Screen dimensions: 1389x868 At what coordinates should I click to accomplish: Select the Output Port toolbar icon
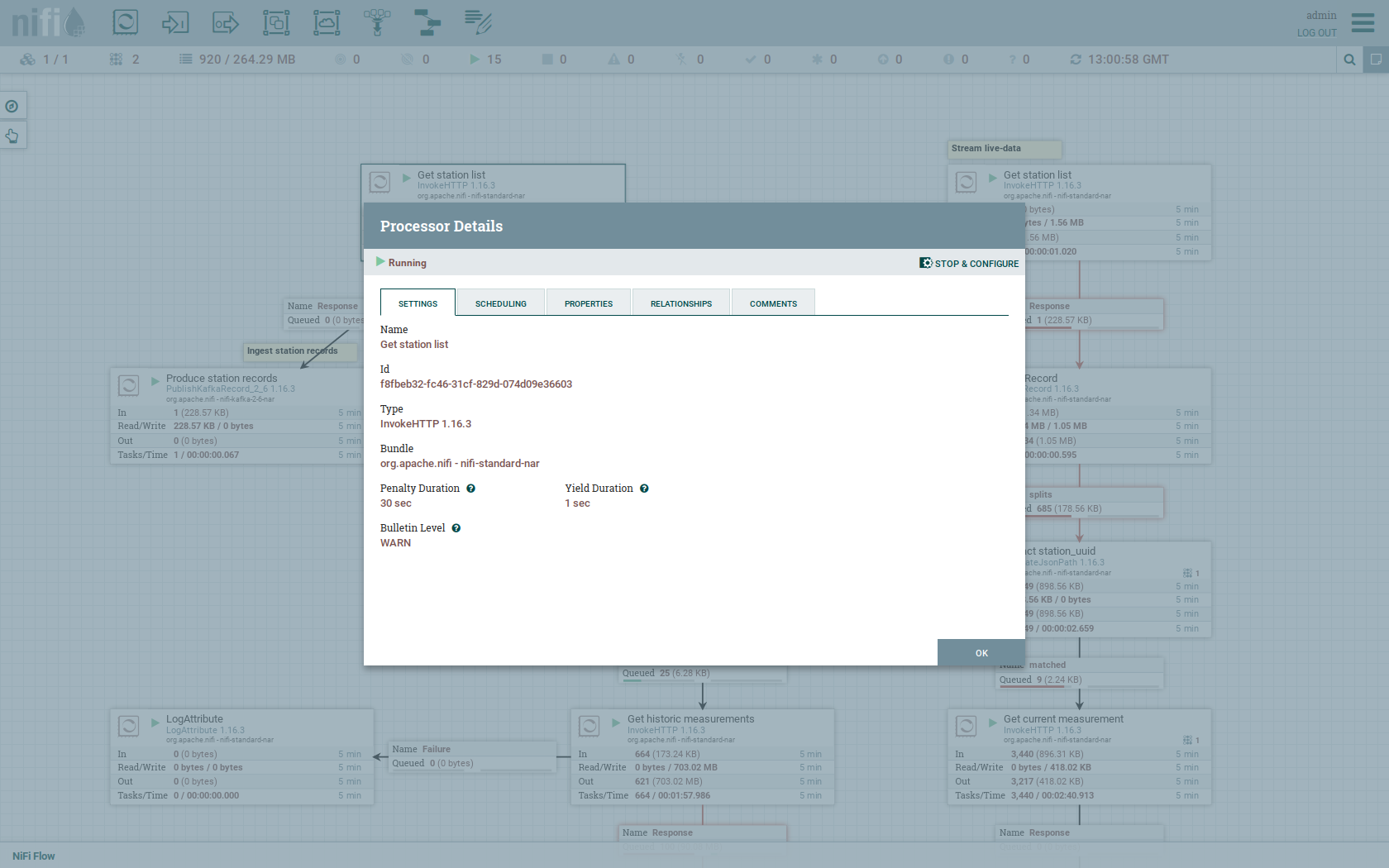click(x=226, y=22)
